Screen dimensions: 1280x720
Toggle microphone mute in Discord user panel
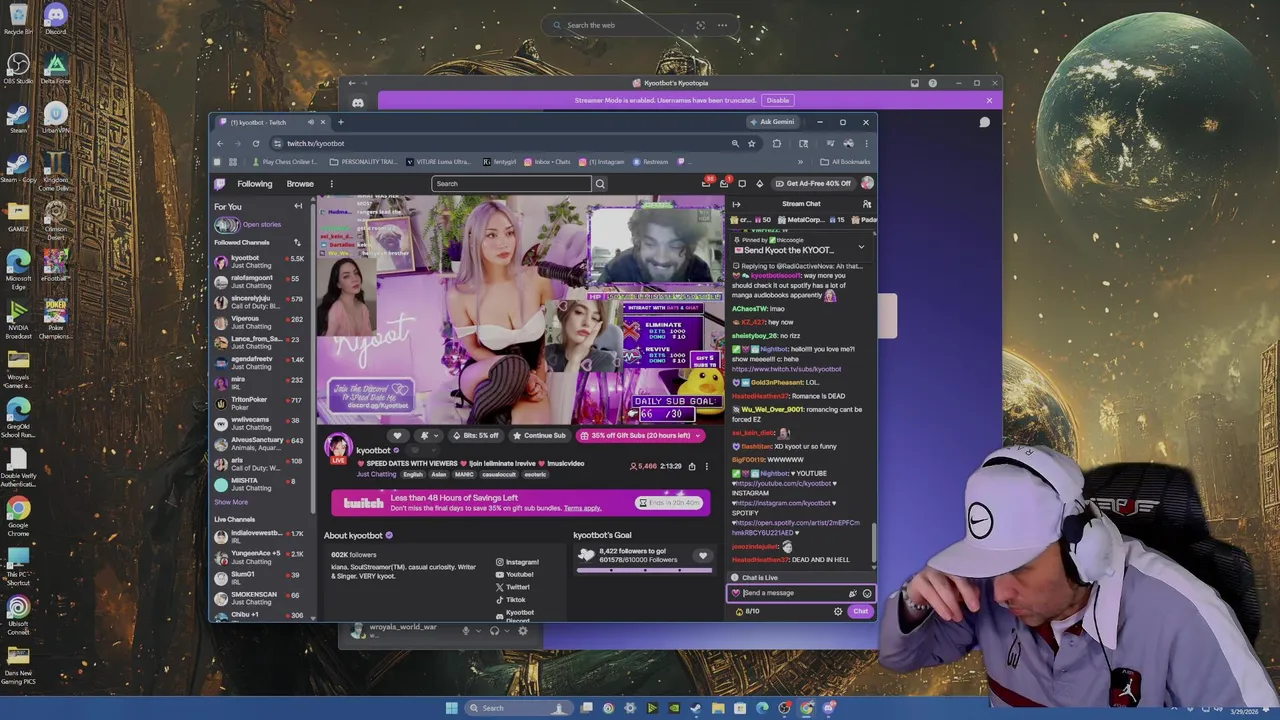click(x=465, y=631)
